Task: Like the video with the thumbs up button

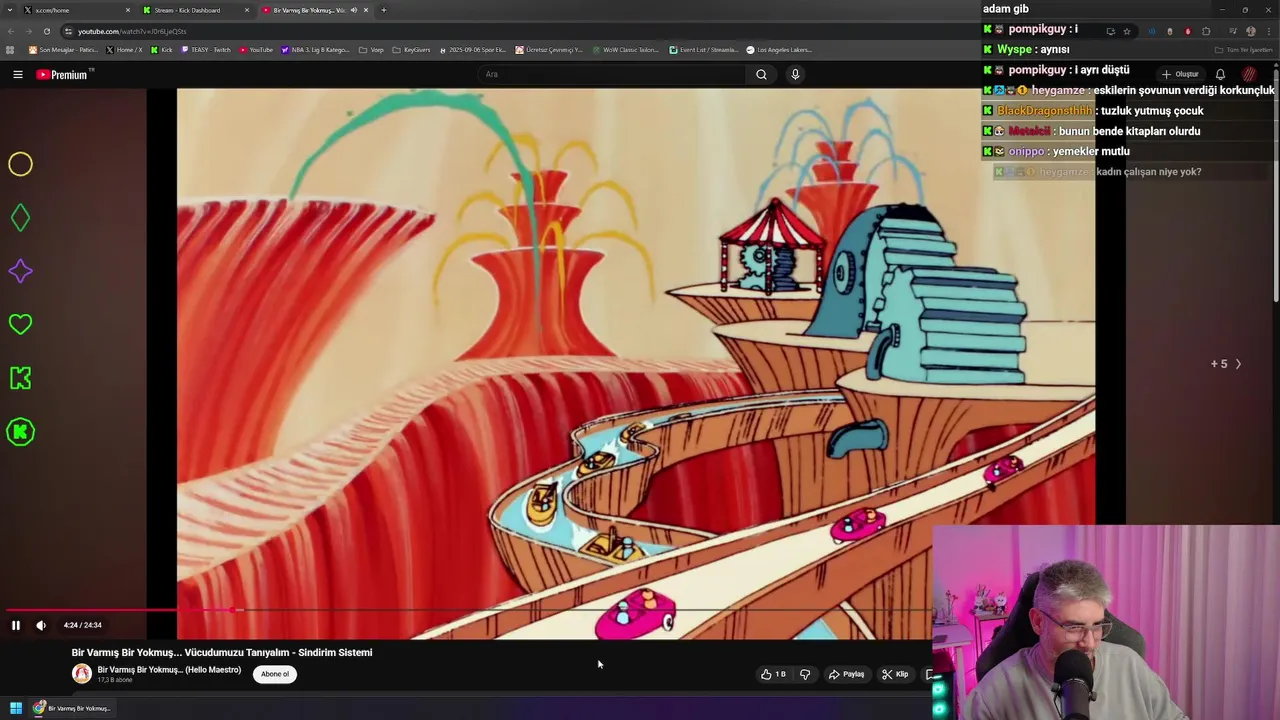Action: (772, 674)
